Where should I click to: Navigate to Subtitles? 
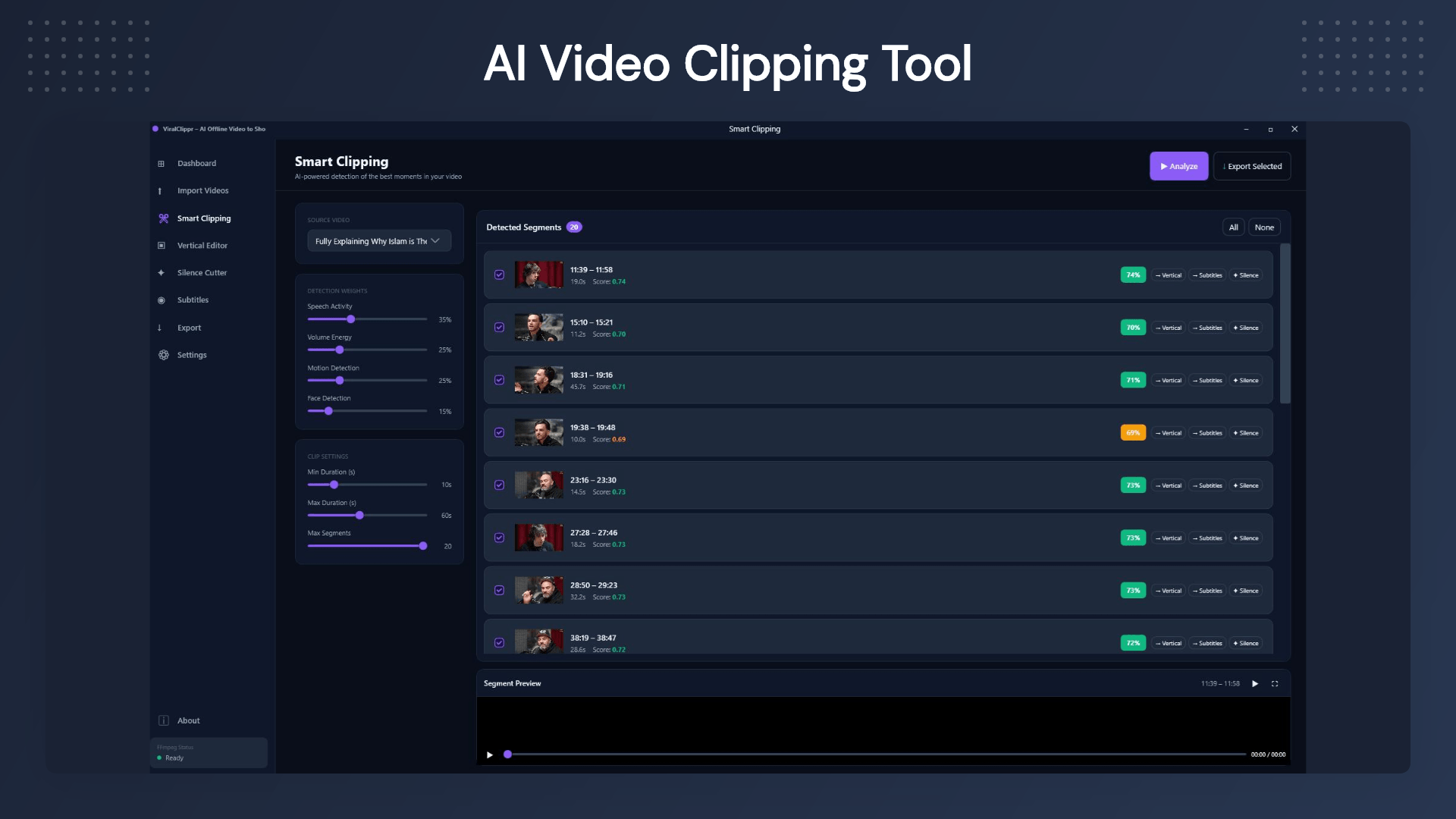[x=193, y=300]
